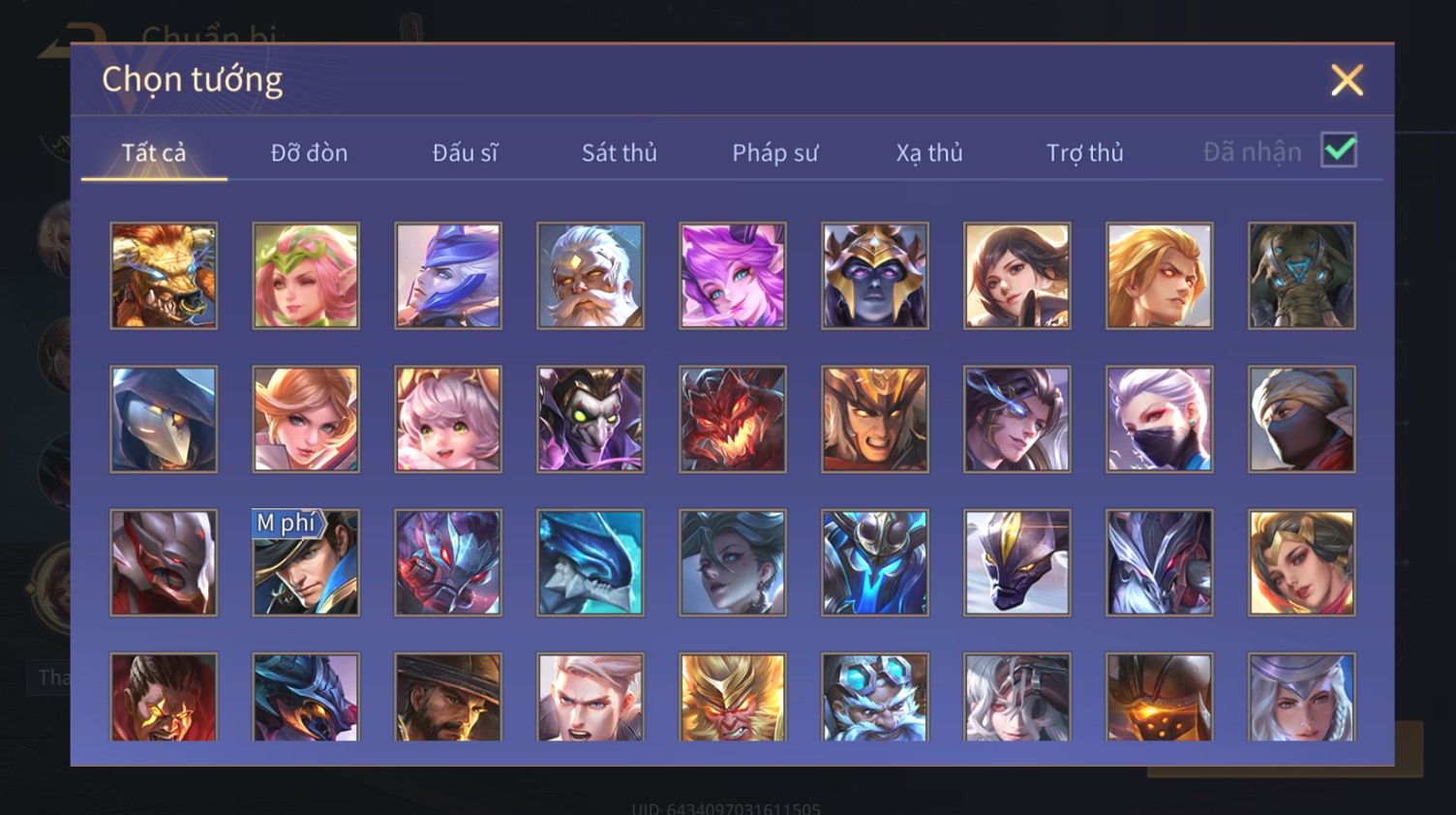The height and width of the screenshot is (815, 1456).
Task: Select the hooded plague-mask hero portrait
Action: click(164, 419)
